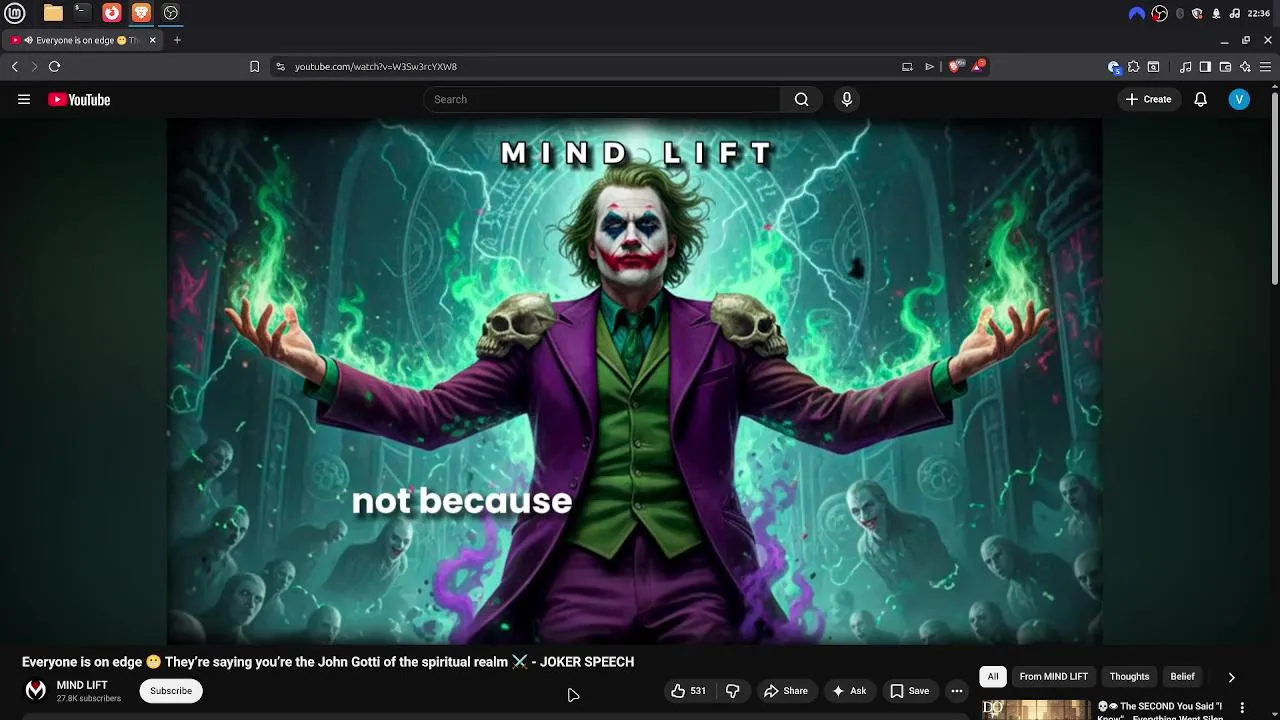Open the Brave Wallet icon
The image size is (1280, 720).
1225,67
